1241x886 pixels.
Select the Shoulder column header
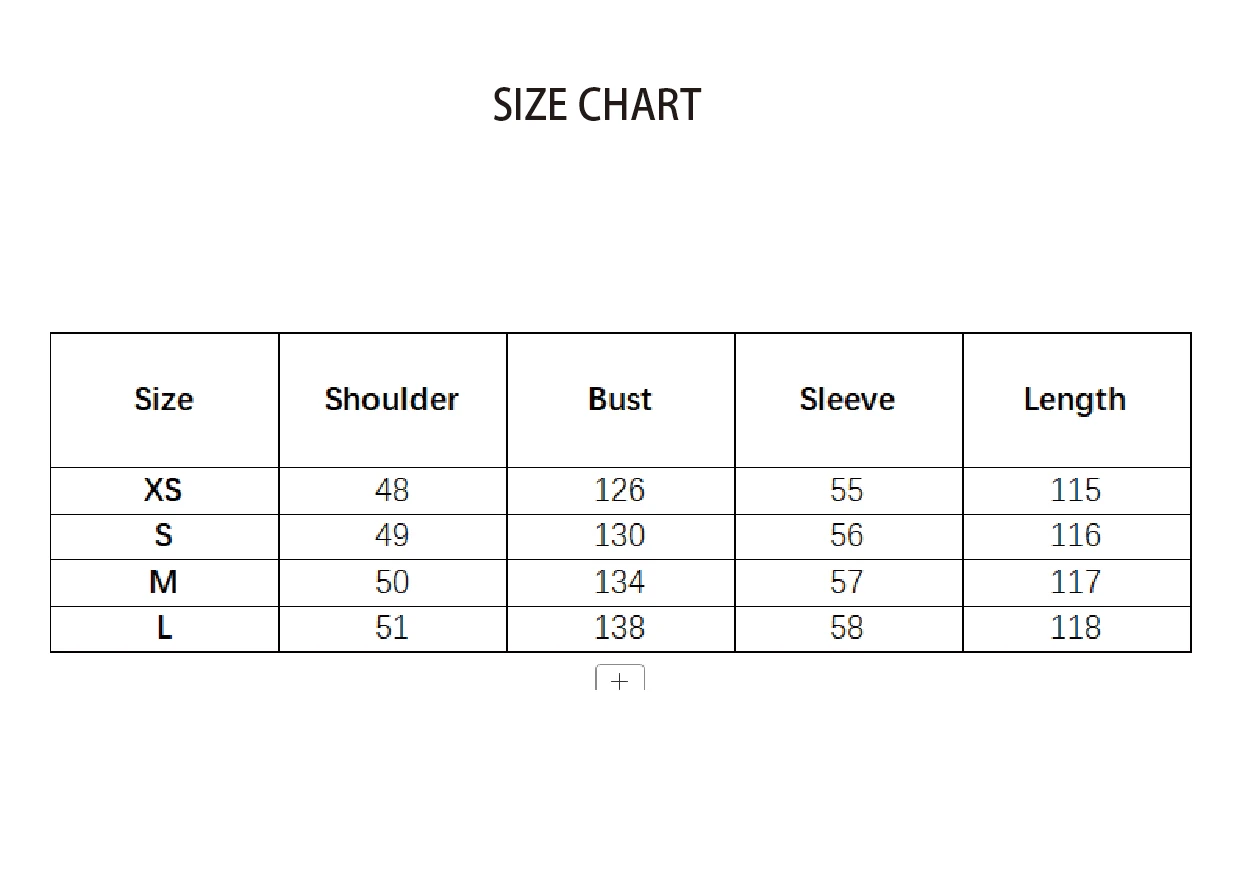tap(392, 400)
